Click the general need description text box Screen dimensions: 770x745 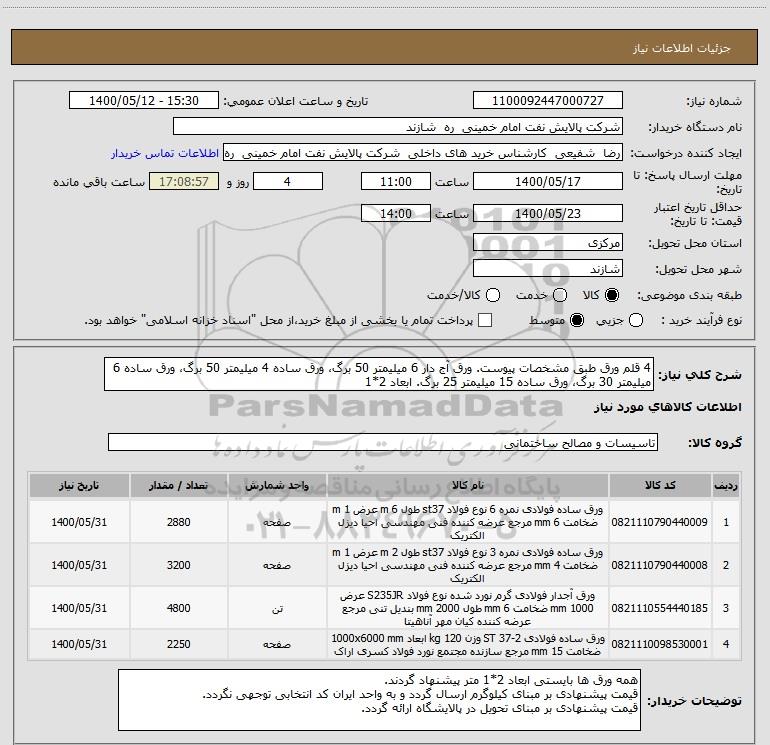(379, 374)
